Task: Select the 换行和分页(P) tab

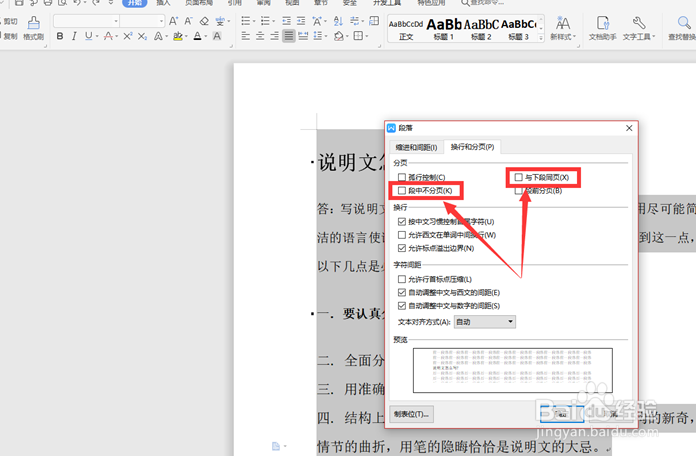Action: click(472, 147)
